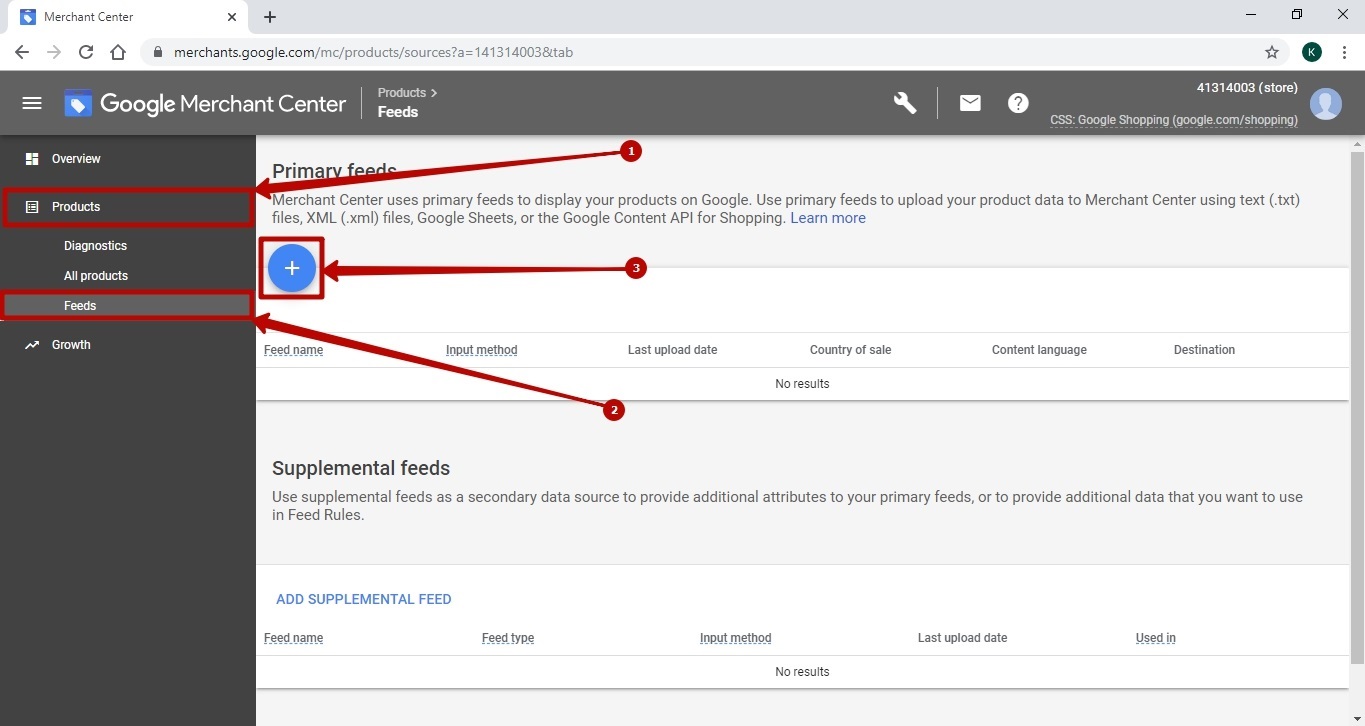The image size is (1365, 726).
Task: Click the Learn more link
Action: 828,218
